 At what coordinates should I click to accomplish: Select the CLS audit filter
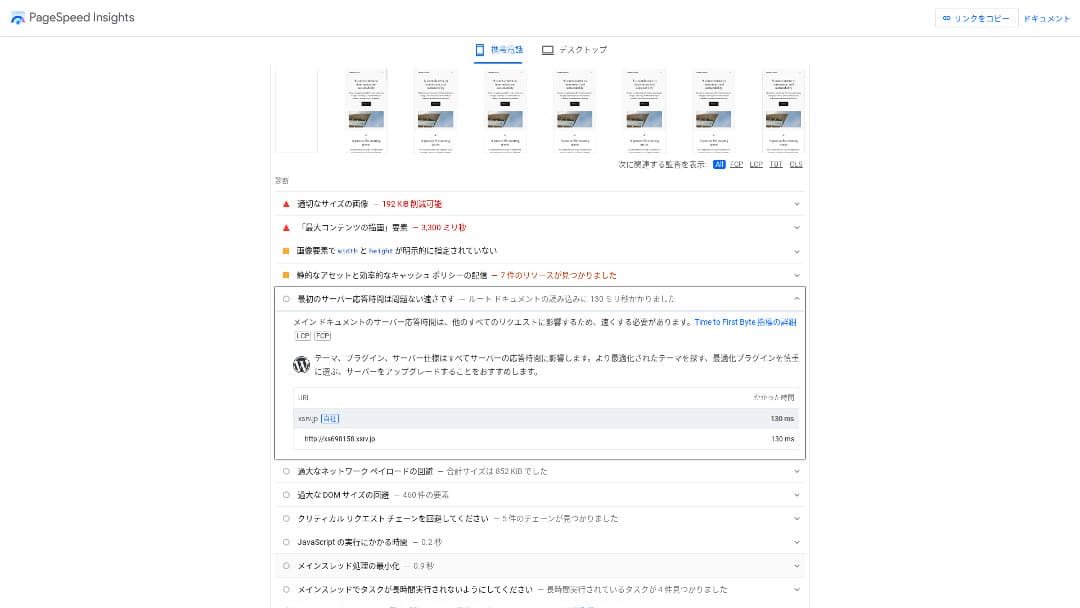[796, 164]
